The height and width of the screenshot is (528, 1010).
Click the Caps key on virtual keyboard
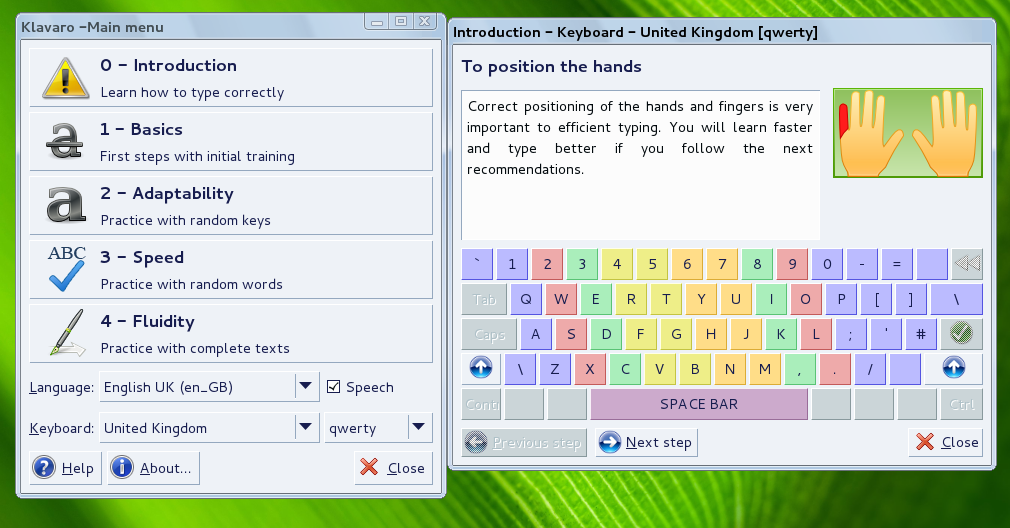(x=490, y=334)
